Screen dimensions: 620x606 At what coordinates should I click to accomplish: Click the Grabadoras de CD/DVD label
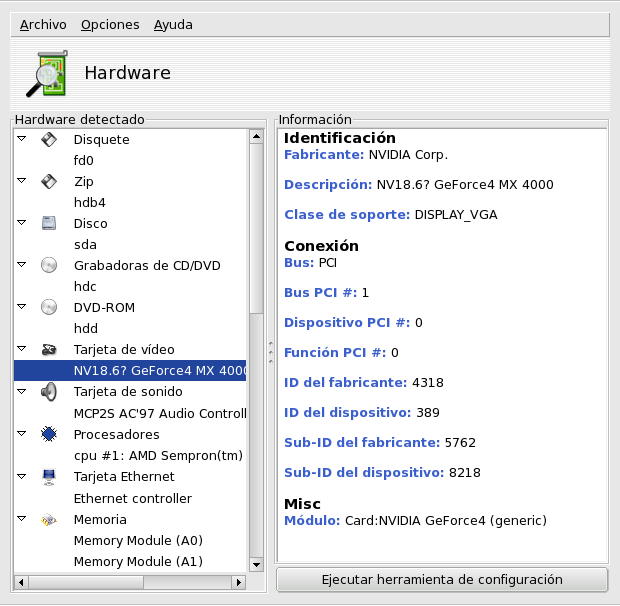(147, 265)
